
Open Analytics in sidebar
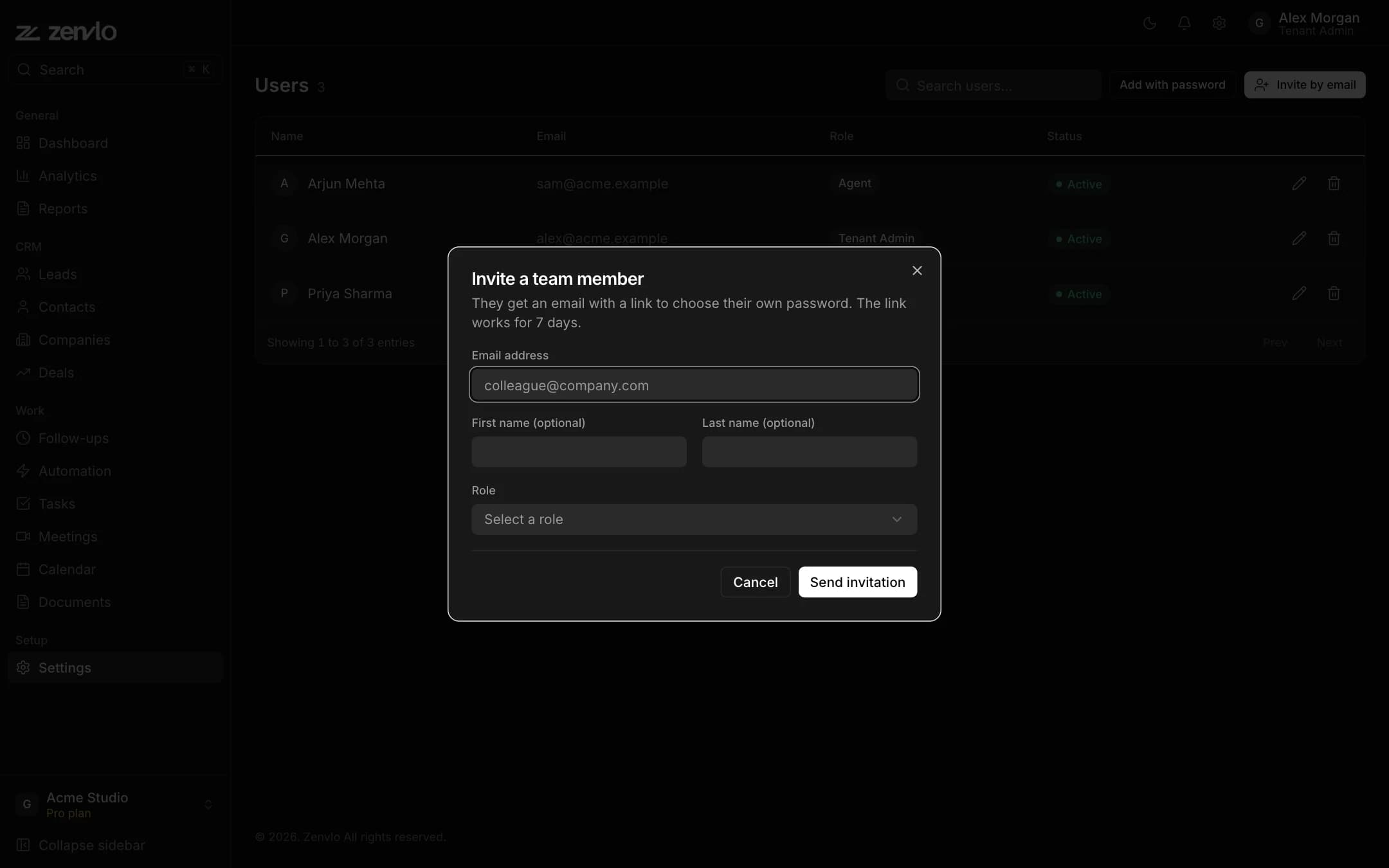pyautogui.click(x=115, y=176)
